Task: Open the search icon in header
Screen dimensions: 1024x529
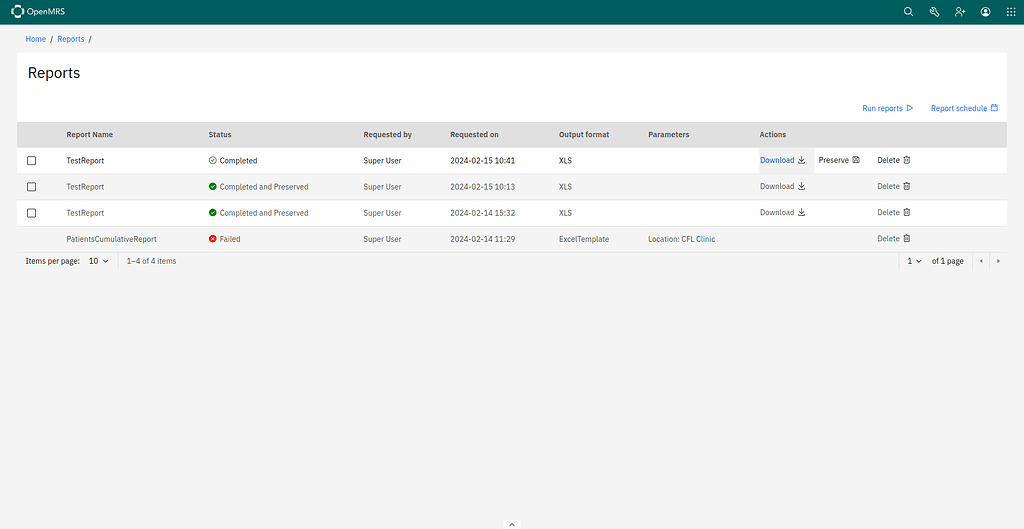Action: (x=908, y=12)
